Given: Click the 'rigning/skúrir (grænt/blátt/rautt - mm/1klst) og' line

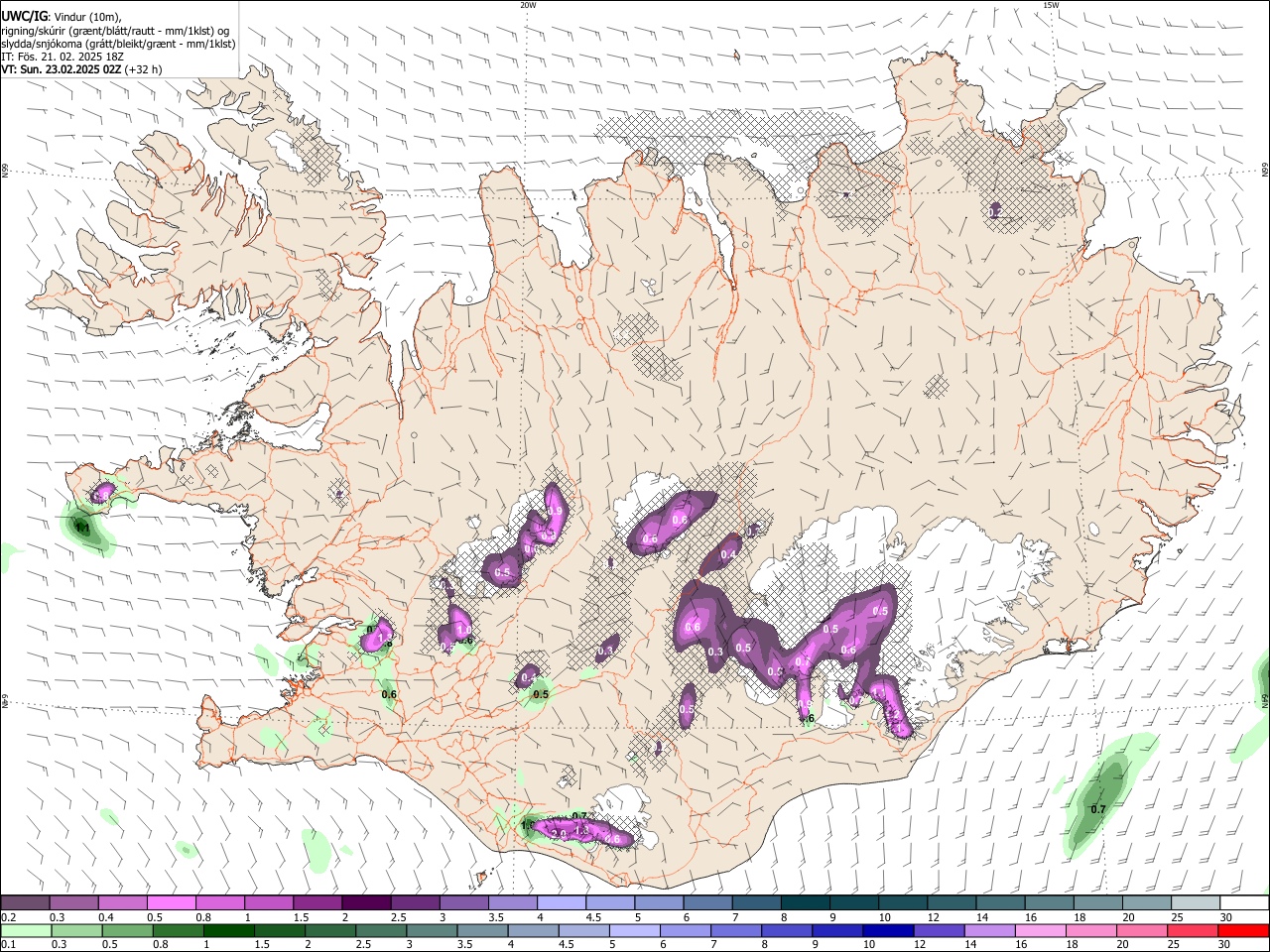Looking at the screenshot, I should (x=115, y=31).
